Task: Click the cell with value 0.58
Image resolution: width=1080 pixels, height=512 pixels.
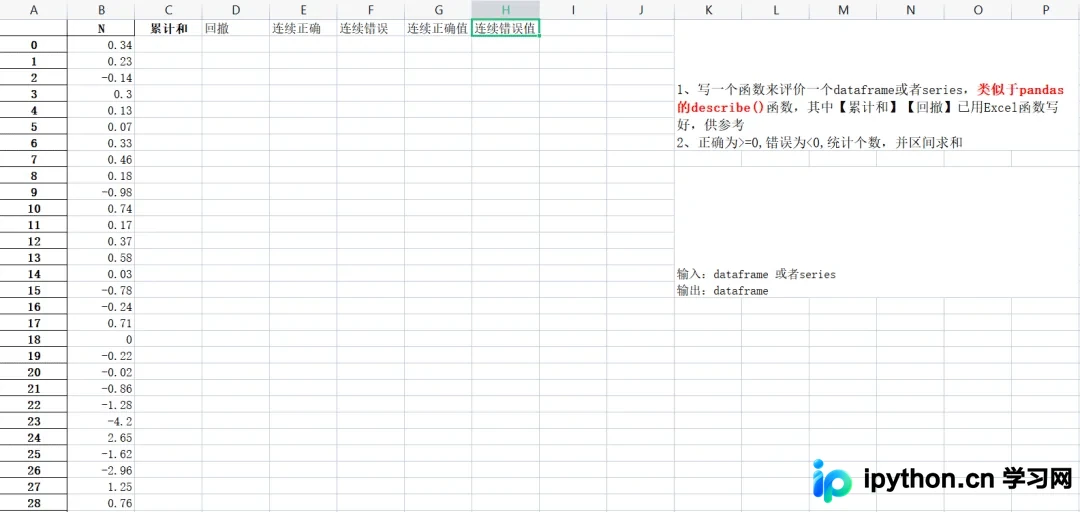Action: (x=101, y=258)
